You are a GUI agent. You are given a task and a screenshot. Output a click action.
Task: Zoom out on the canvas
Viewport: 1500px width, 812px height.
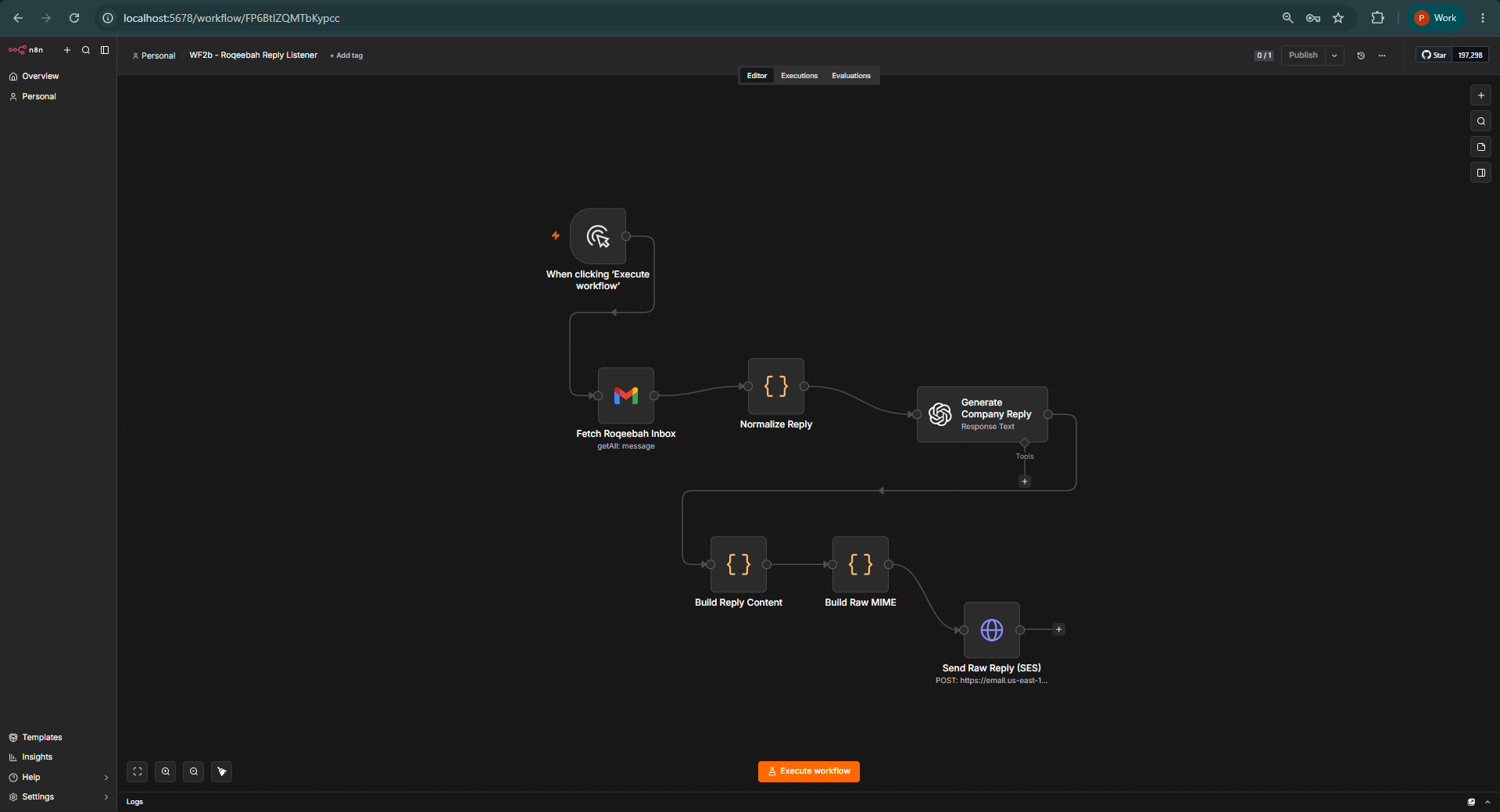[194, 771]
